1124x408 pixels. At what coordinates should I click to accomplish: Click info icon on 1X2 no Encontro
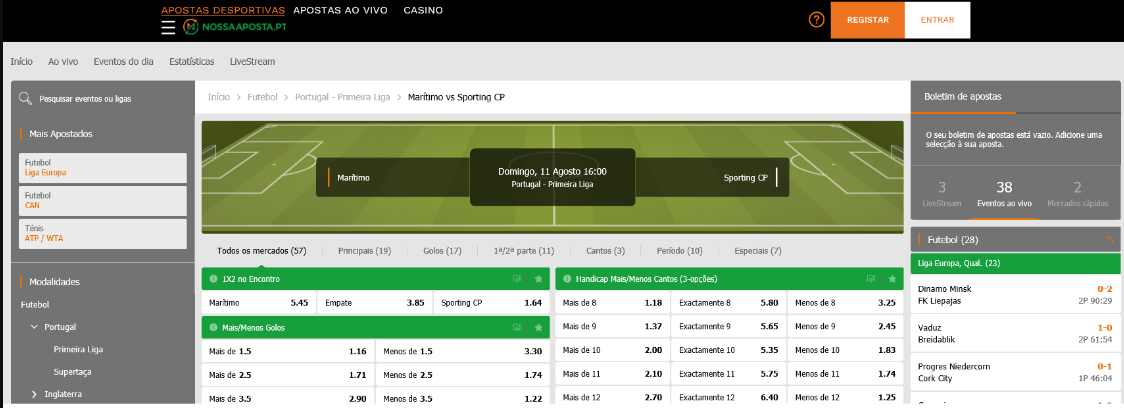[213, 278]
